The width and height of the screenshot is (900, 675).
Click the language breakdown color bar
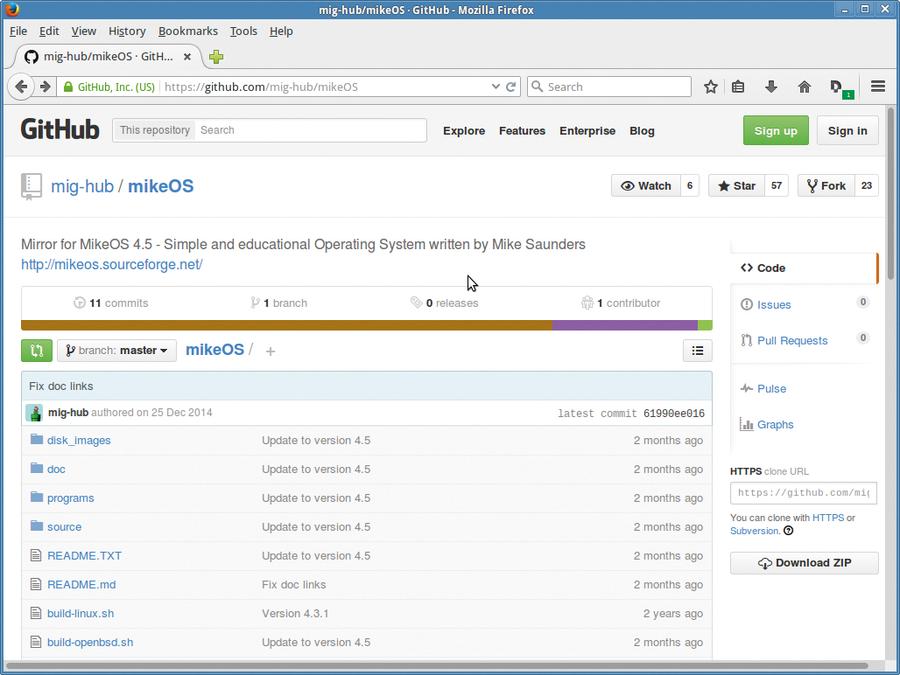point(367,325)
